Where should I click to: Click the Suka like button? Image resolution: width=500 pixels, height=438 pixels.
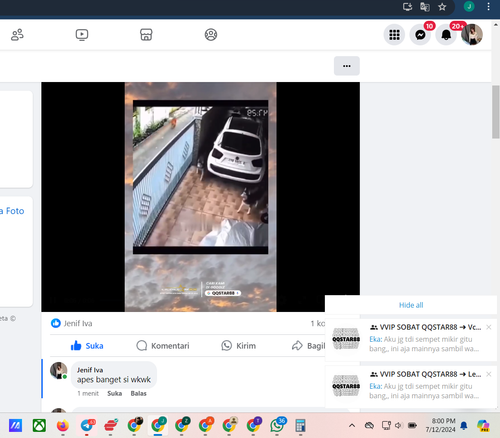tap(87, 346)
